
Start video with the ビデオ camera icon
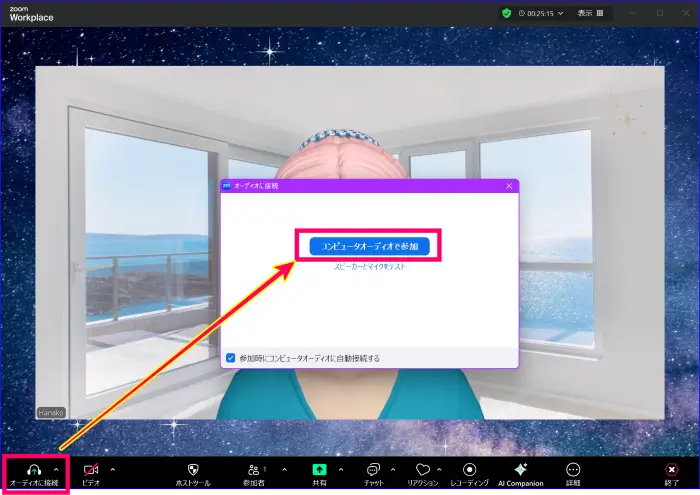click(91, 469)
